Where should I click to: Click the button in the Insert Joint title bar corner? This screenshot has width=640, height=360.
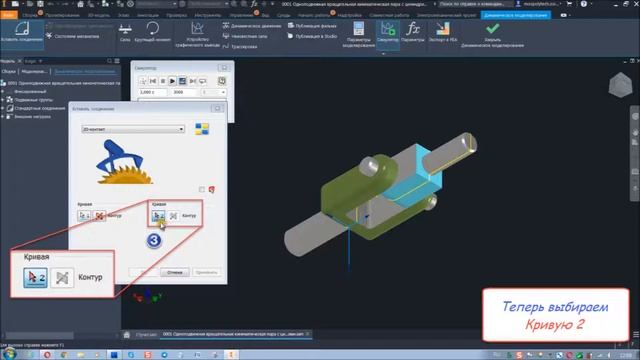click(x=217, y=109)
